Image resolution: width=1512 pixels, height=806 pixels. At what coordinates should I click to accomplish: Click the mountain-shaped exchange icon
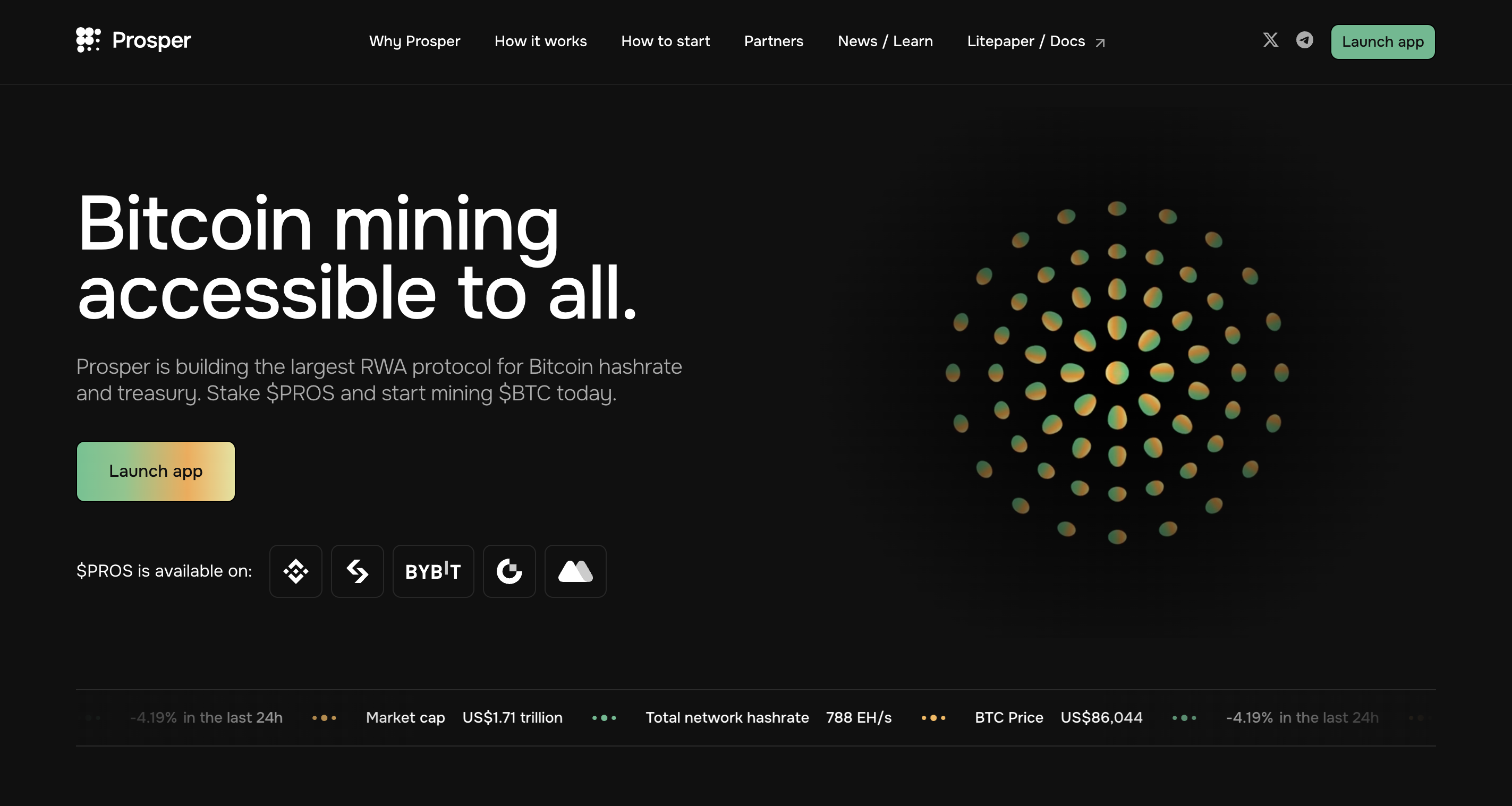(575, 571)
